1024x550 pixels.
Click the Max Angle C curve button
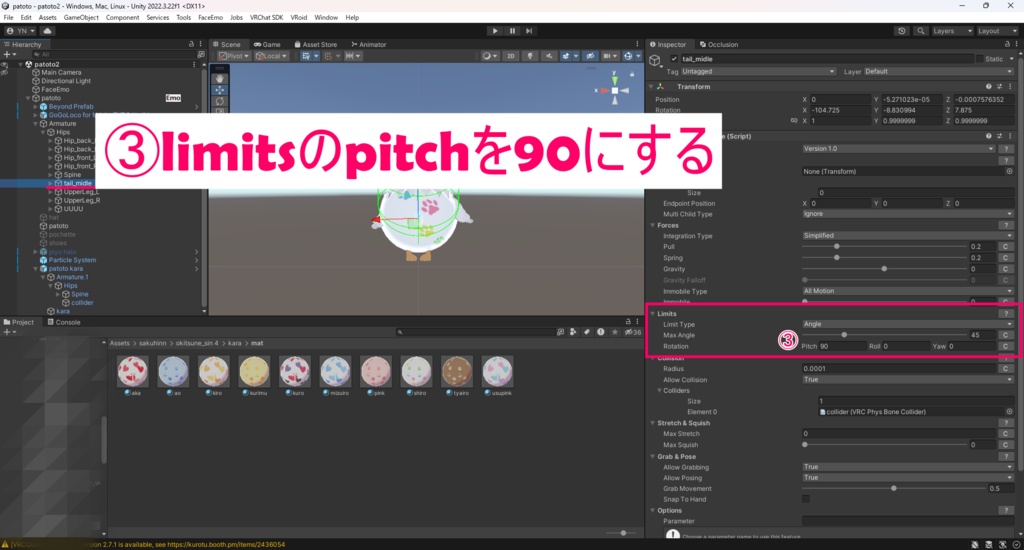(1005, 335)
